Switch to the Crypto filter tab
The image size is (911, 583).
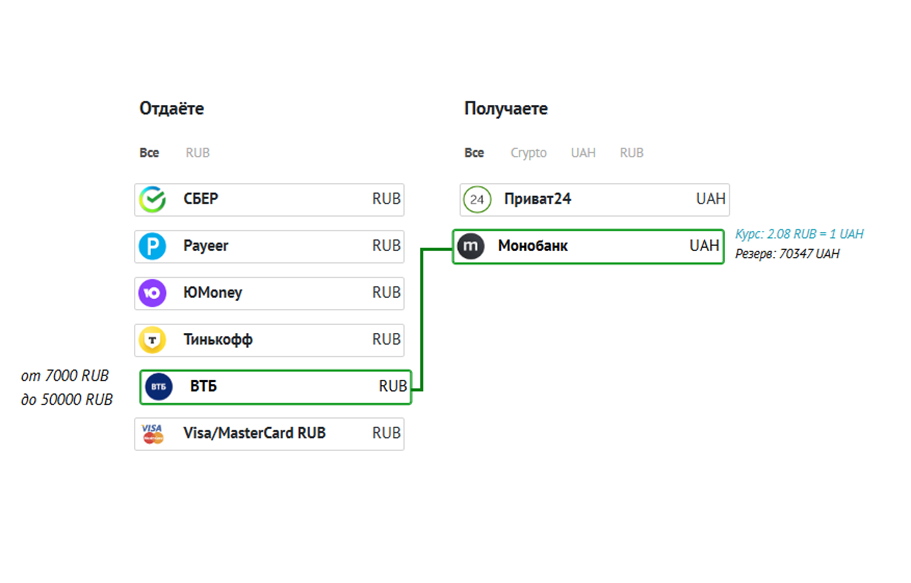coord(528,153)
